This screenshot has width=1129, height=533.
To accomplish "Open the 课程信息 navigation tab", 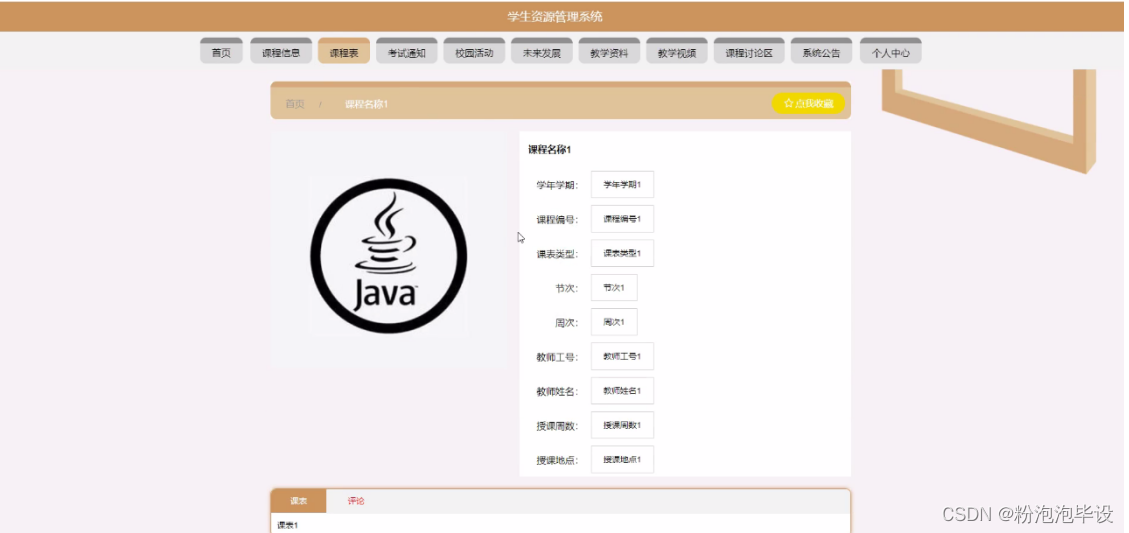I will tap(281, 51).
